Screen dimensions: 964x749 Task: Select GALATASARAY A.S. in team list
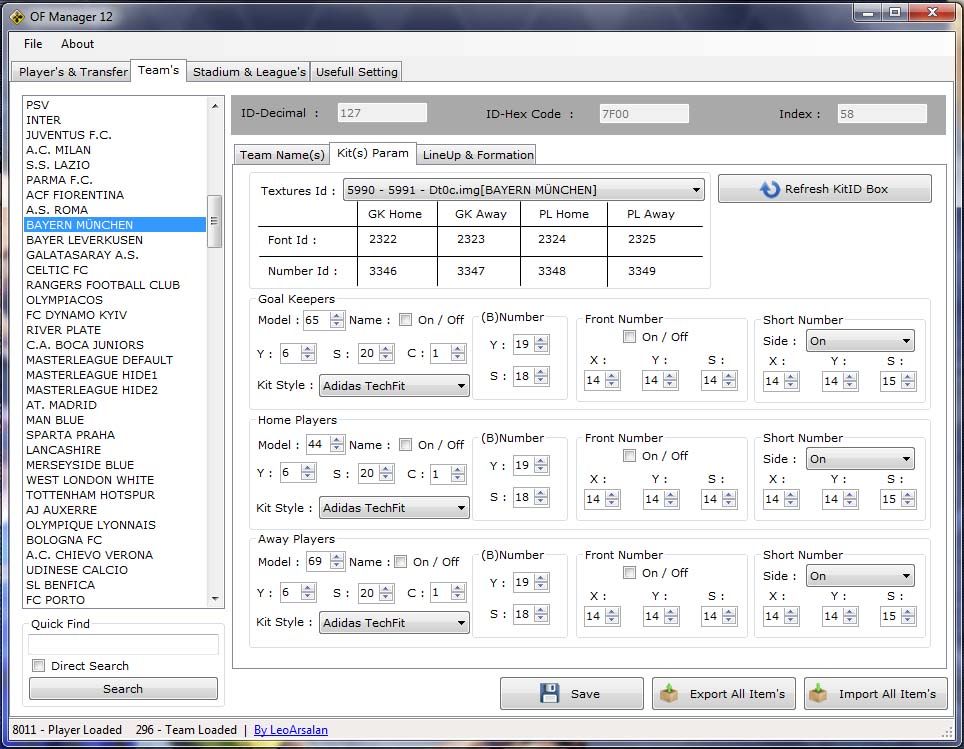coord(83,255)
